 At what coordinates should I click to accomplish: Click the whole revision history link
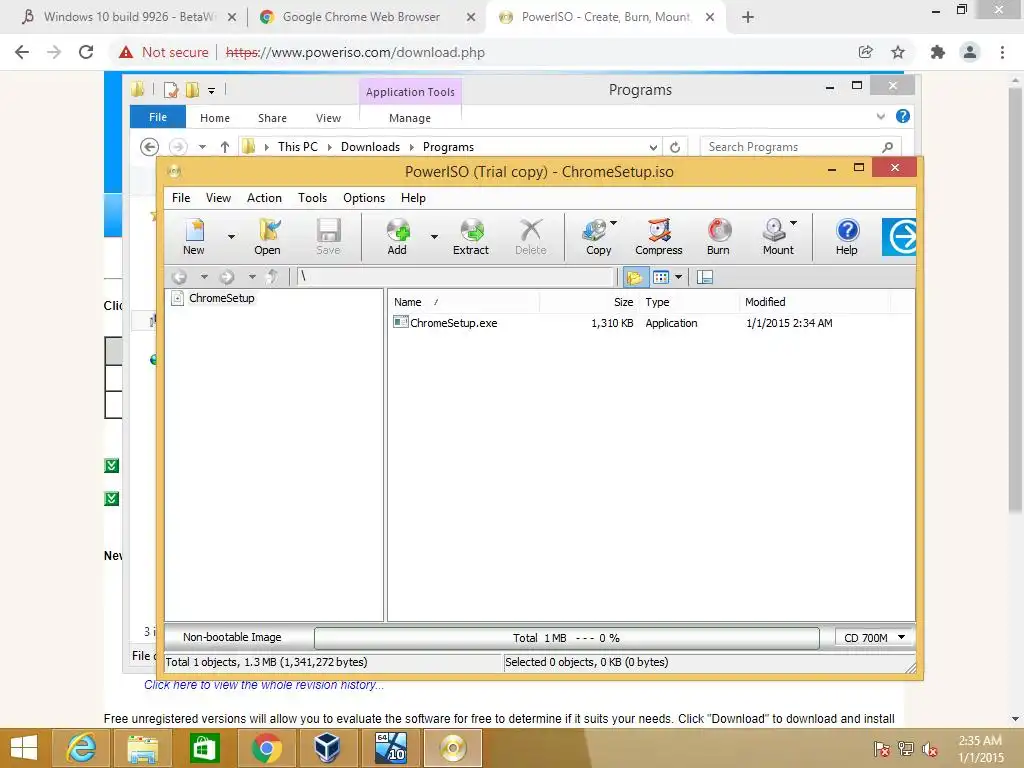[x=264, y=684]
